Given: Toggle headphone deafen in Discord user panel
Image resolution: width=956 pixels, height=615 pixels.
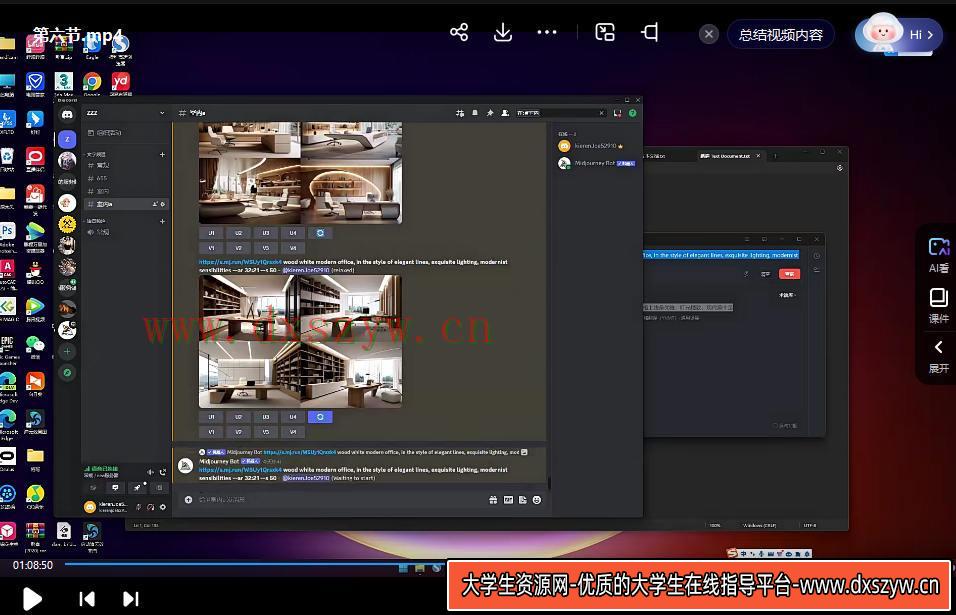Looking at the screenshot, I should (x=151, y=507).
